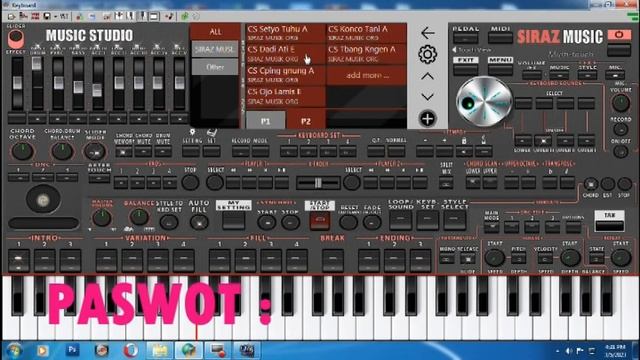The height and width of the screenshot is (360, 640).
Task: Select the ALL category tab
Action: tap(215, 31)
